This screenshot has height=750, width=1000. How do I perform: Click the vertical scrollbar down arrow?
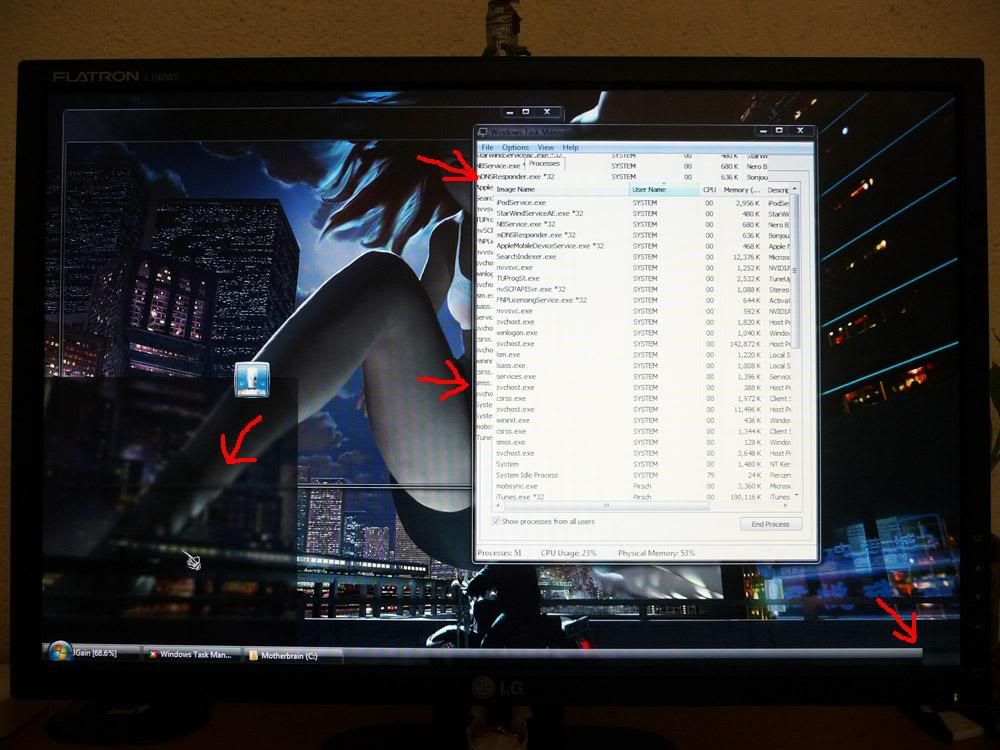click(795, 495)
